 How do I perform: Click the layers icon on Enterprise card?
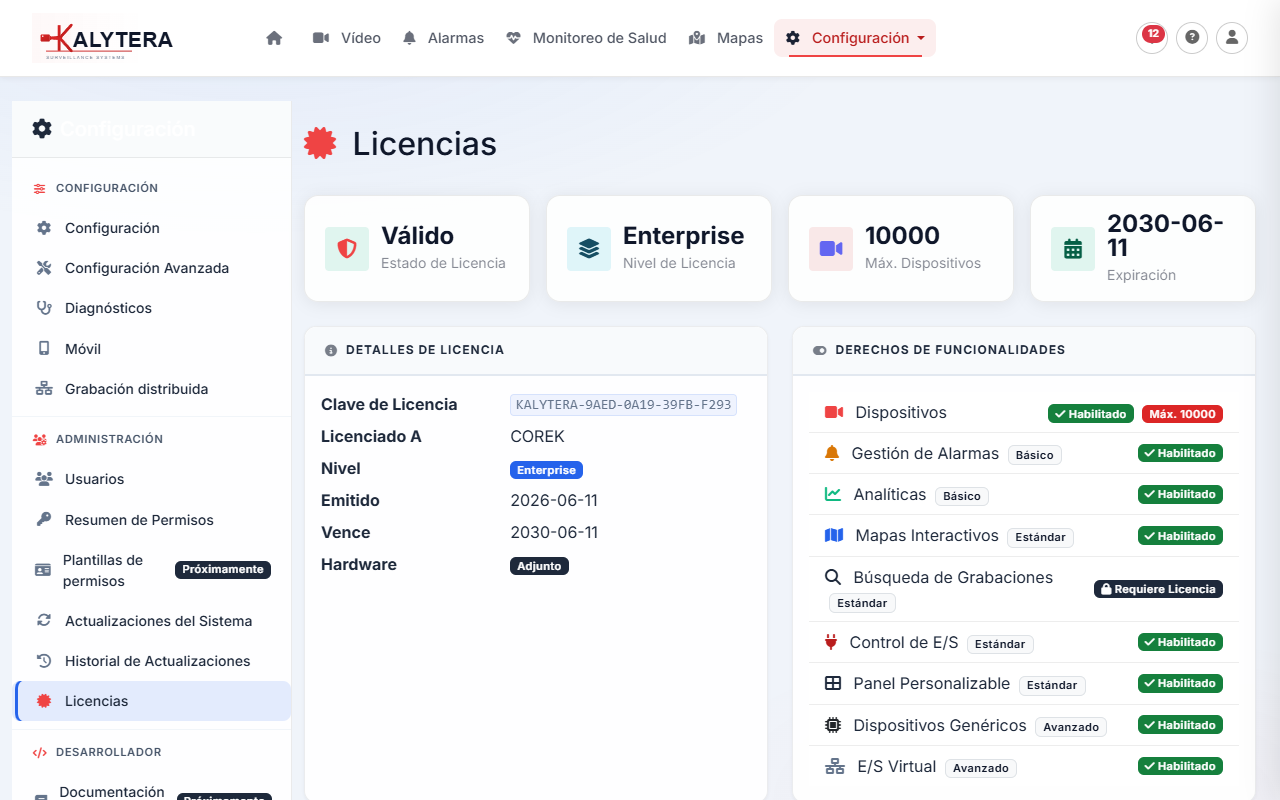click(589, 249)
